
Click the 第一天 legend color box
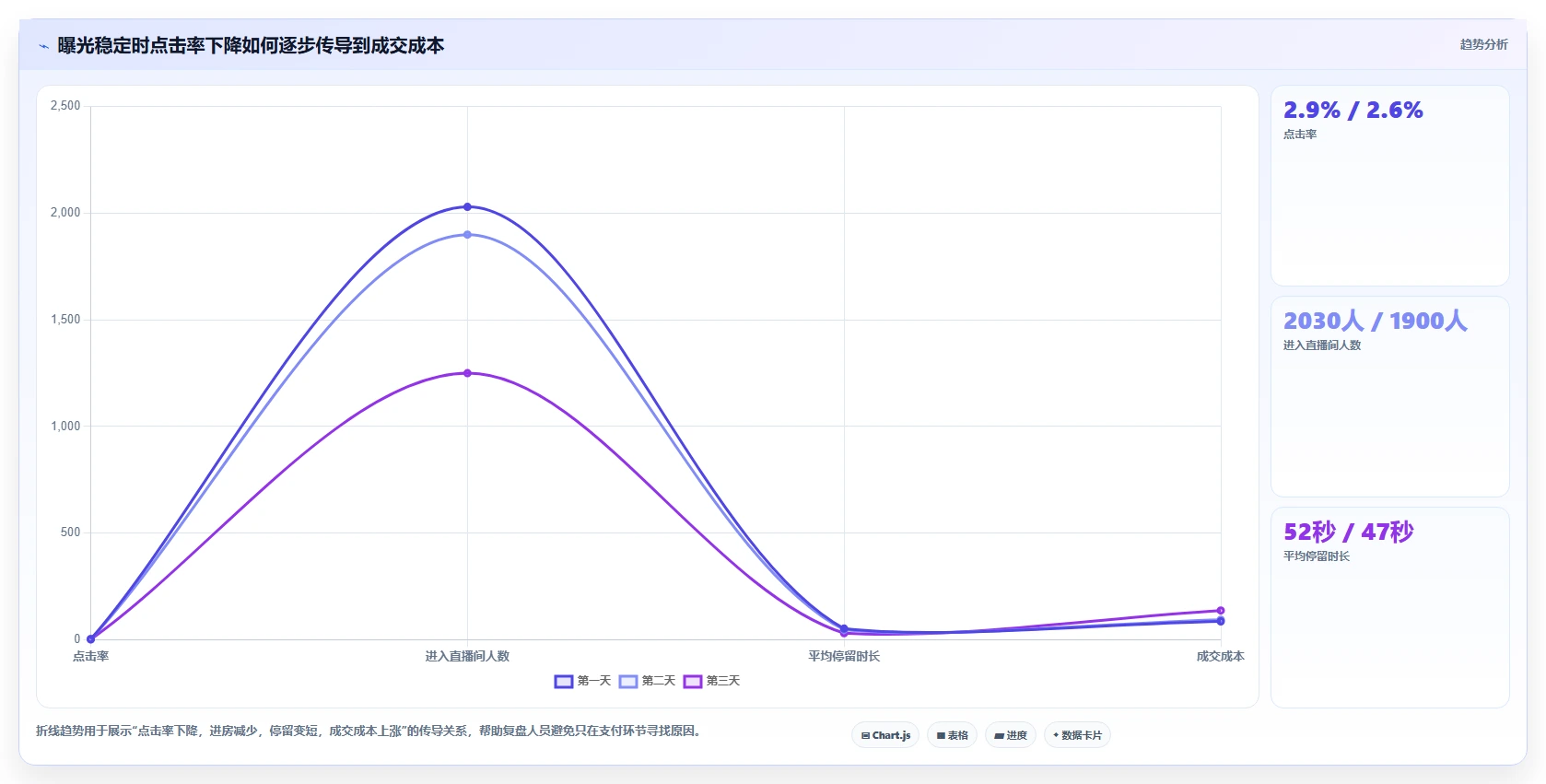click(x=564, y=682)
